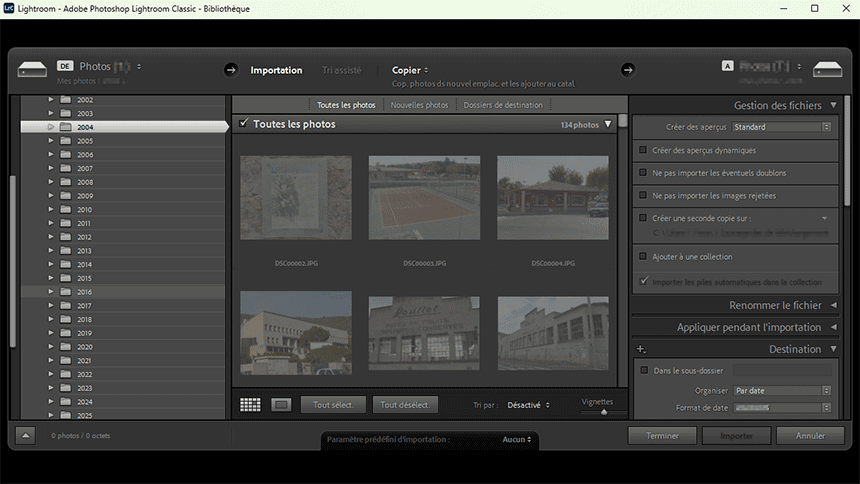The width and height of the screenshot is (860, 484).
Task: Select the Importation mode
Action: click(x=276, y=70)
